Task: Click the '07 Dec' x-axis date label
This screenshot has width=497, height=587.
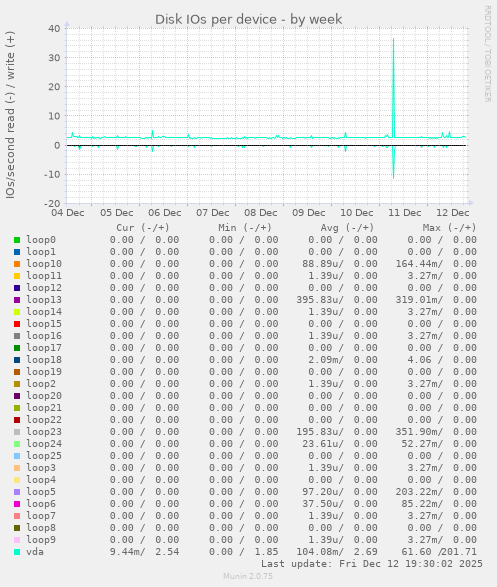Action: click(213, 213)
